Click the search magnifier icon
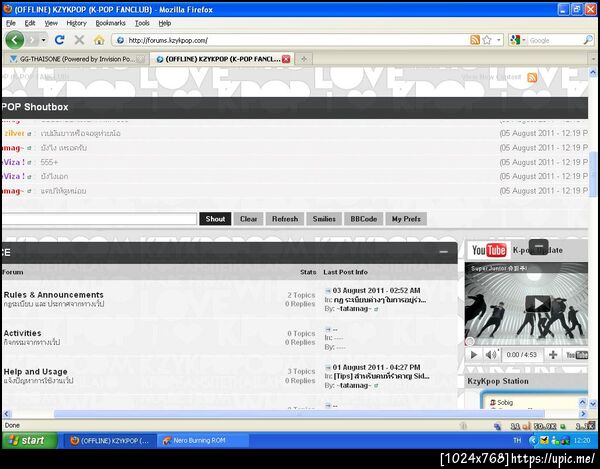The height and width of the screenshot is (469, 600). pyautogui.click(x=588, y=40)
